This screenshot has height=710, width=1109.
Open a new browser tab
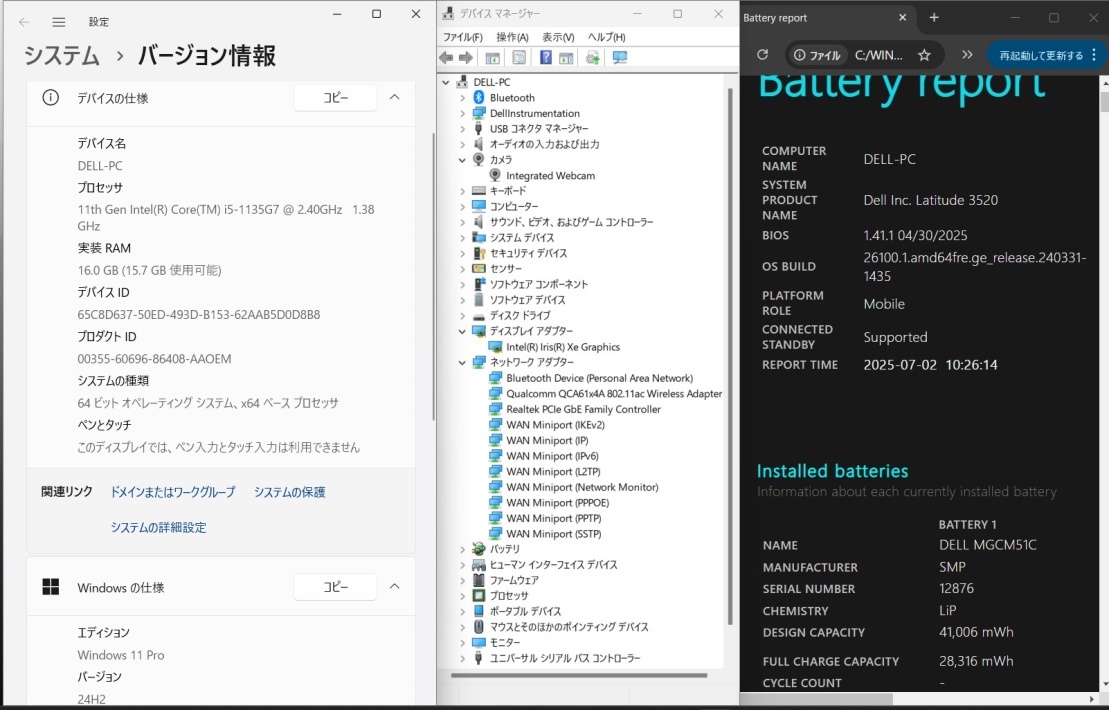[x=934, y=18]
